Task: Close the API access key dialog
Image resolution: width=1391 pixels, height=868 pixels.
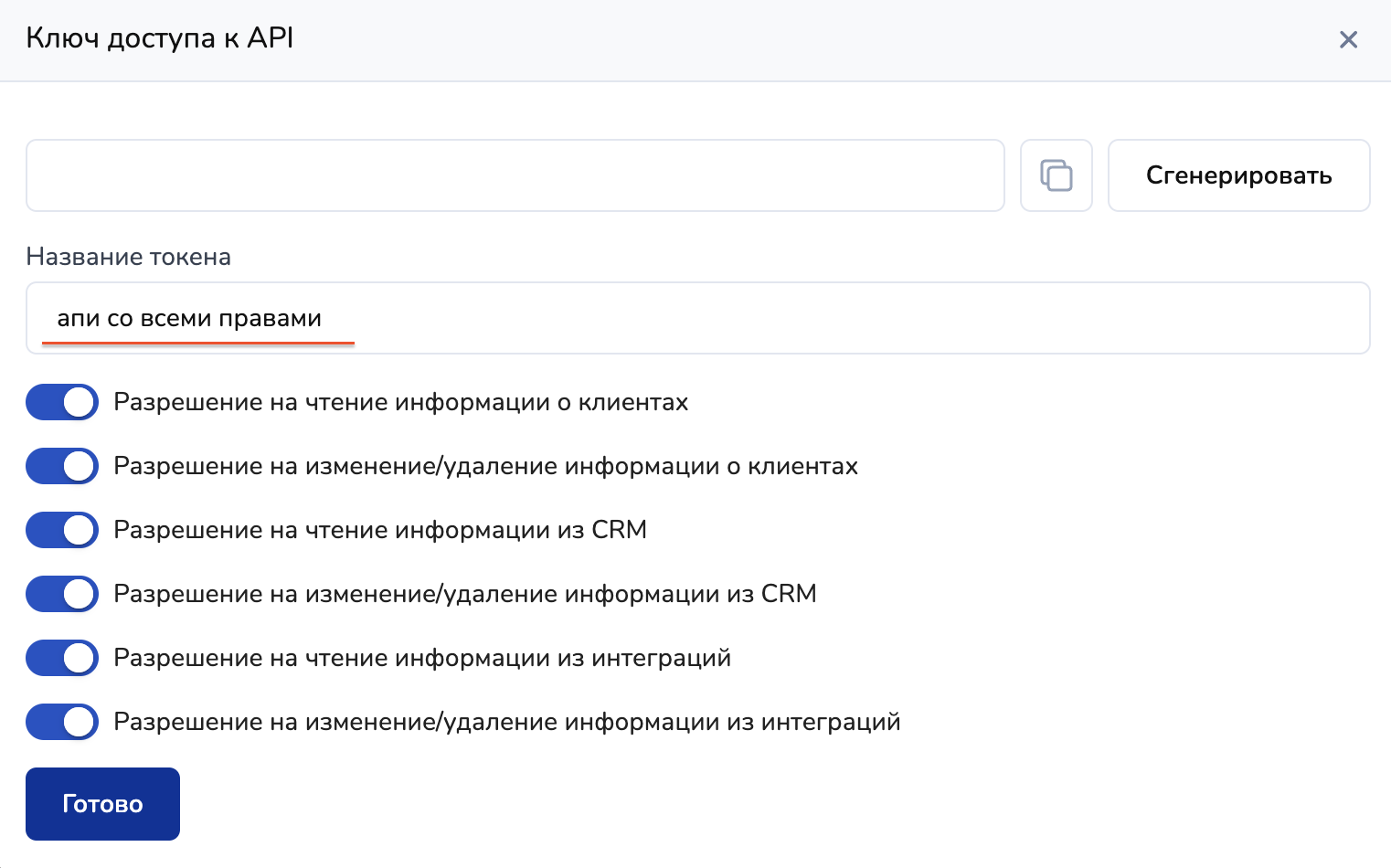Action: [1348, 39]
